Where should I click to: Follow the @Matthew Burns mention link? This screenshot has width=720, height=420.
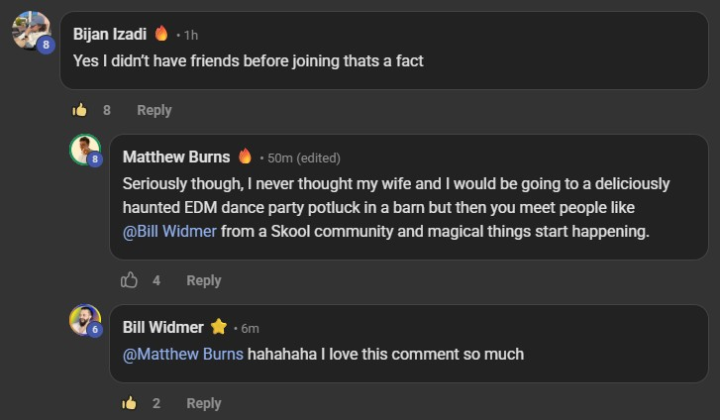(183, 354)
